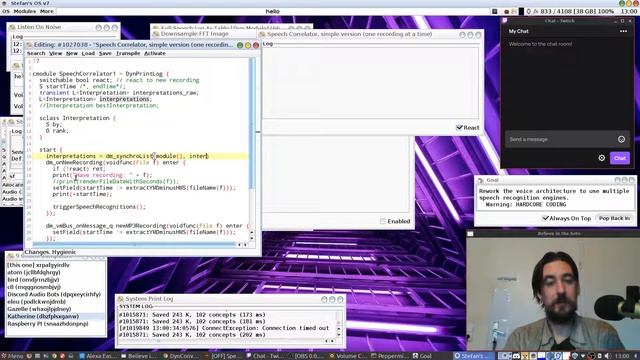The height and width of the screenshot is (360, 640).
Task: Click Save in the editor menu
Action: 105,53
